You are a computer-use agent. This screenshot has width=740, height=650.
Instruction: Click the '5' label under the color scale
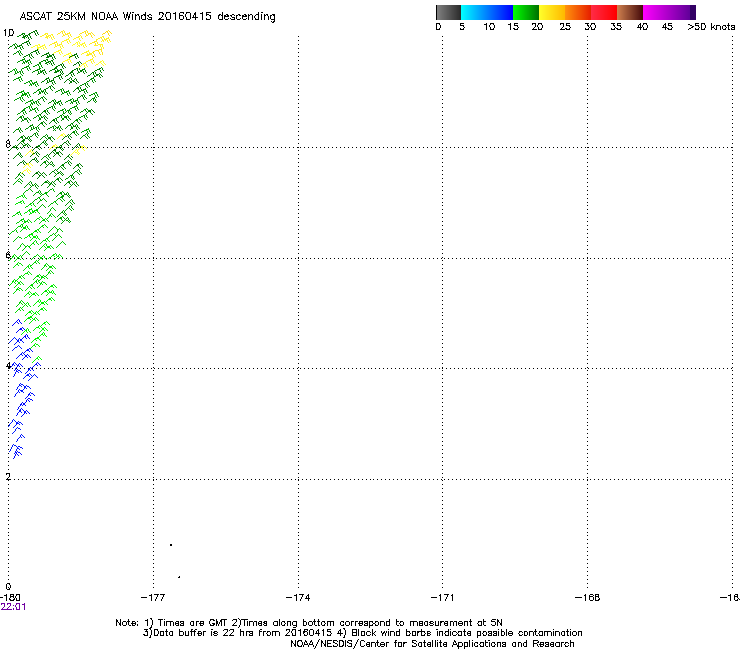462,27
